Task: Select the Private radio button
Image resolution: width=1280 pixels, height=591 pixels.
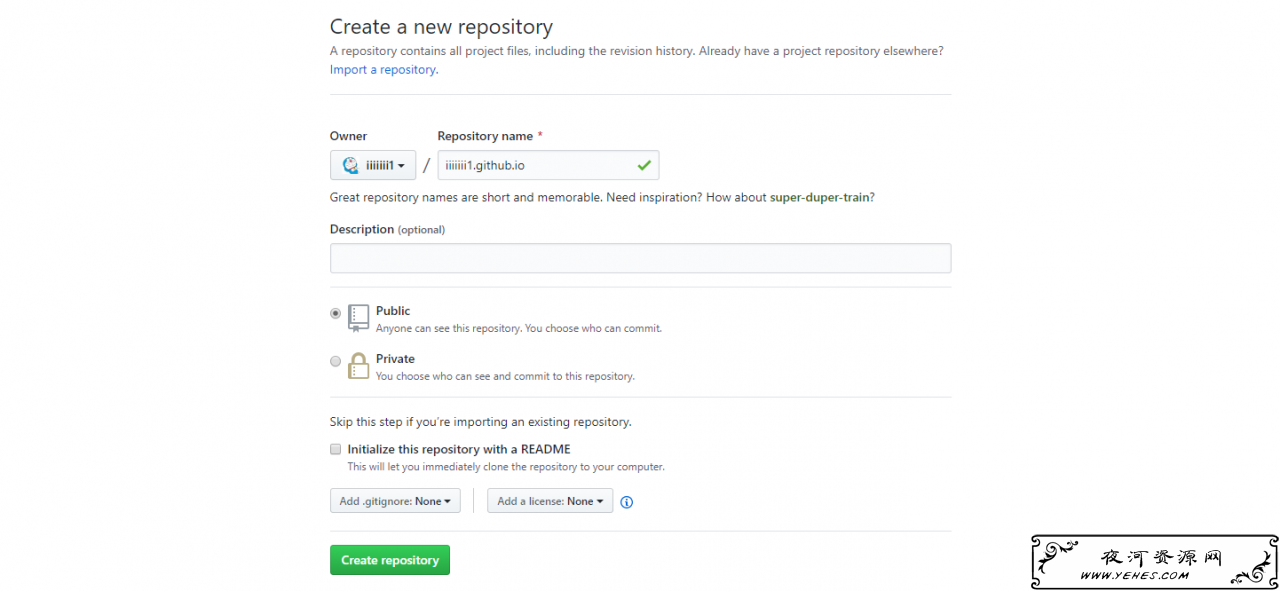Action: 336,361
